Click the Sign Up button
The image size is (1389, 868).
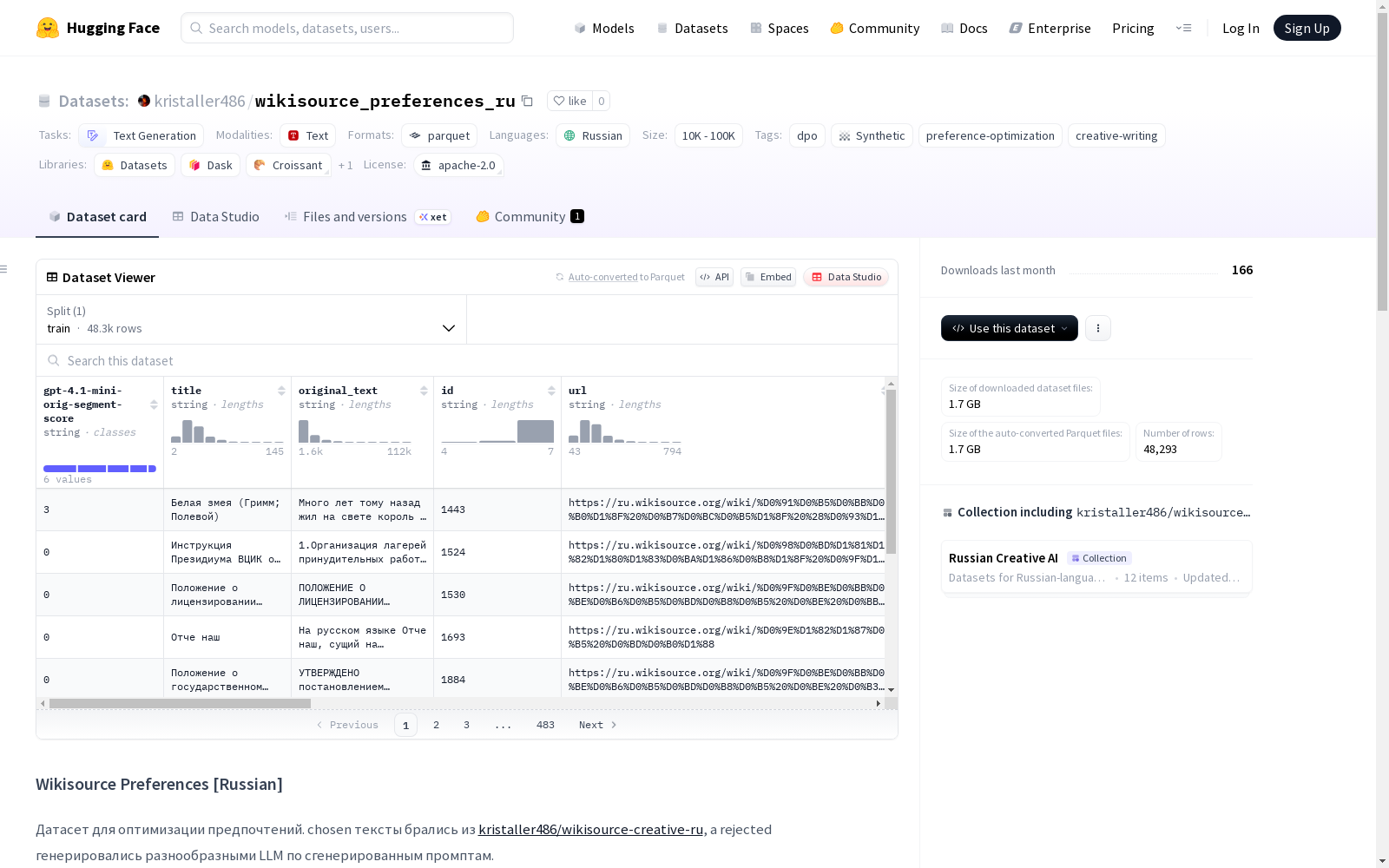(x=1307, y=28)
